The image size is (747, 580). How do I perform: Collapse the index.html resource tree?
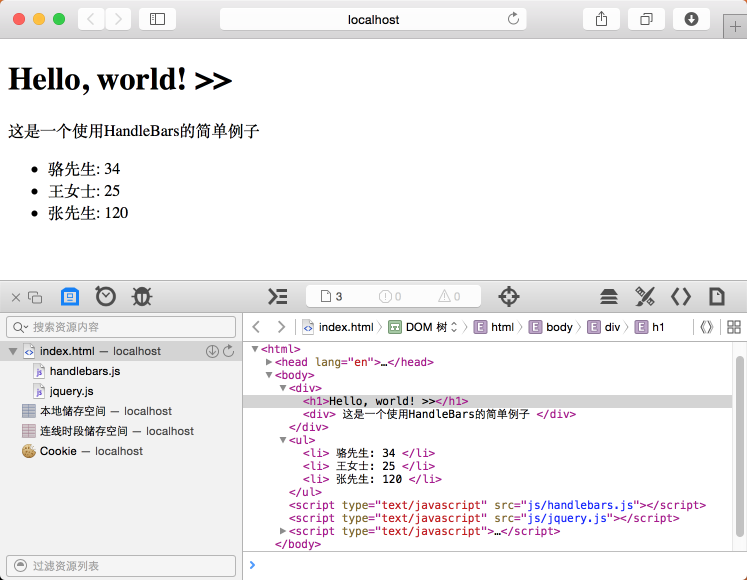click(13, 352)
